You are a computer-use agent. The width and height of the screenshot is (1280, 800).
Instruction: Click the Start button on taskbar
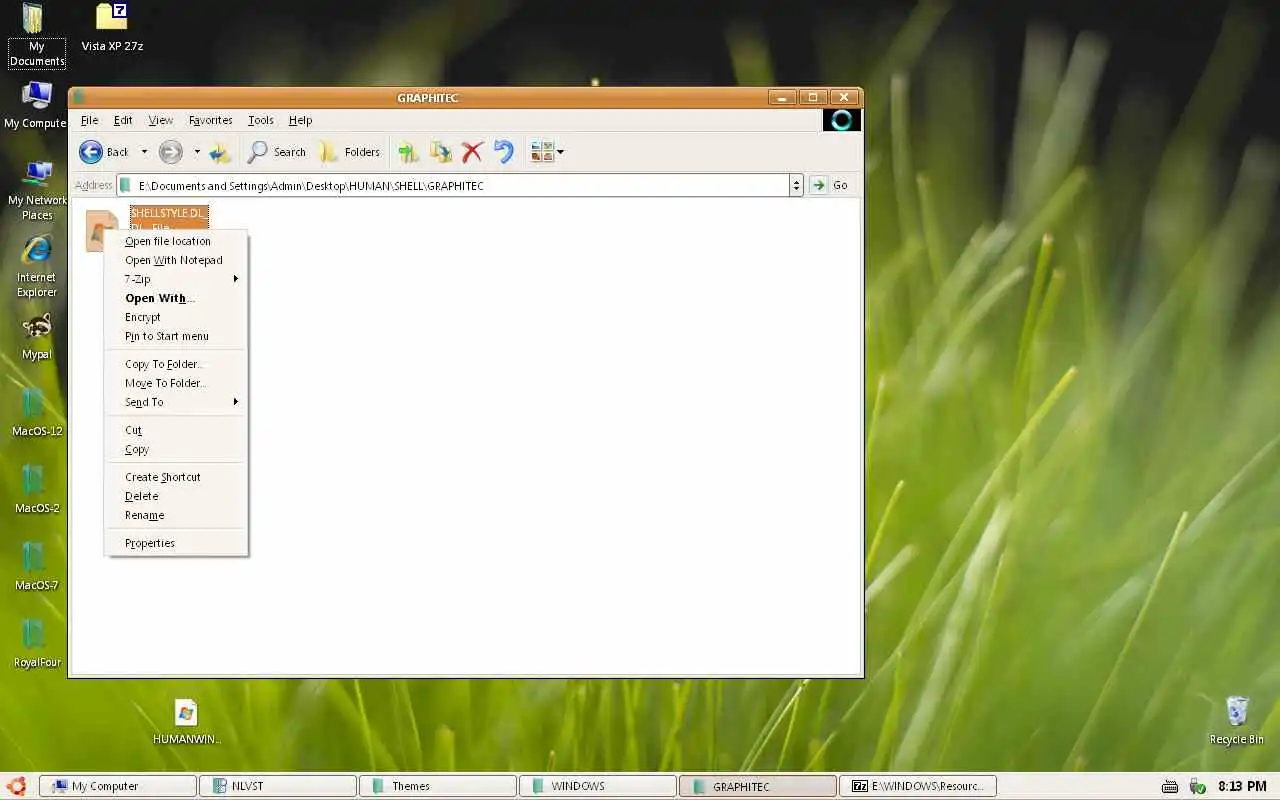[15, 786]
